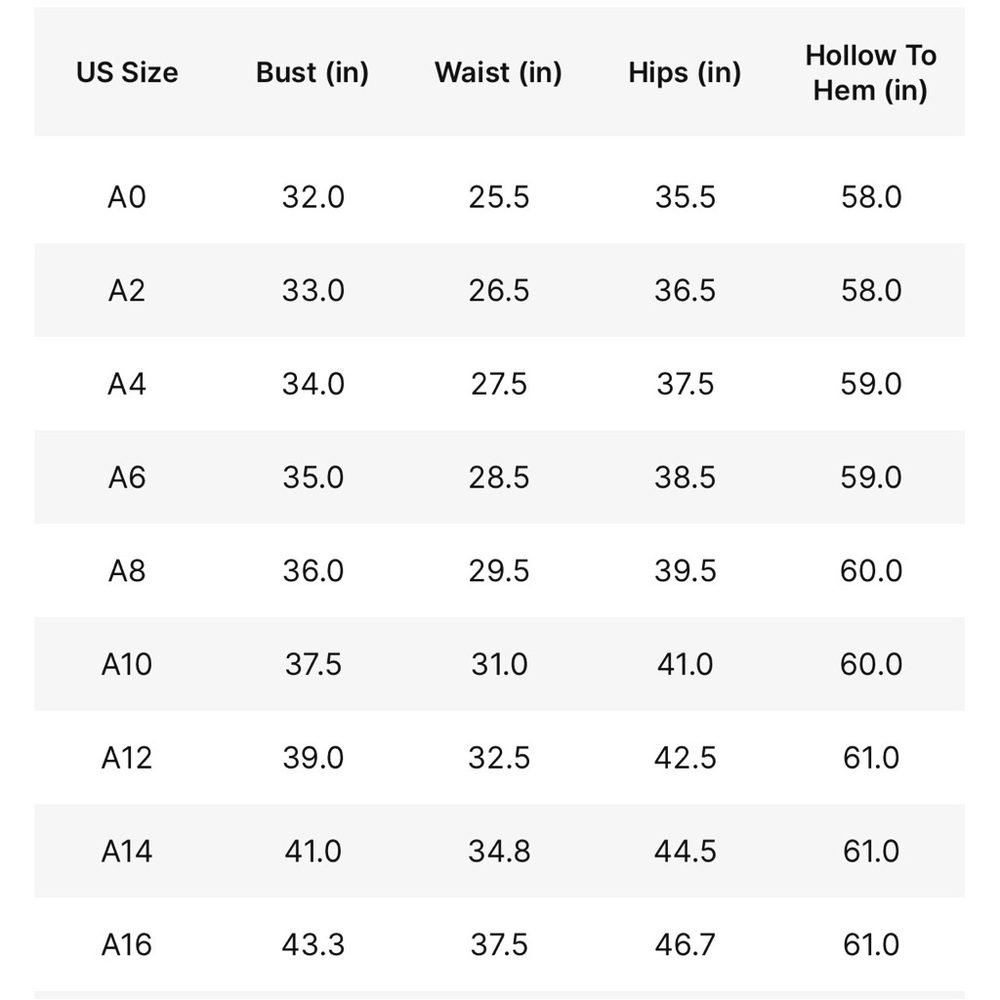Image resolution: width=1000 pixels, height=1000 pixels.
Task: Choose the A4 size cell
Action: point(127,384)
